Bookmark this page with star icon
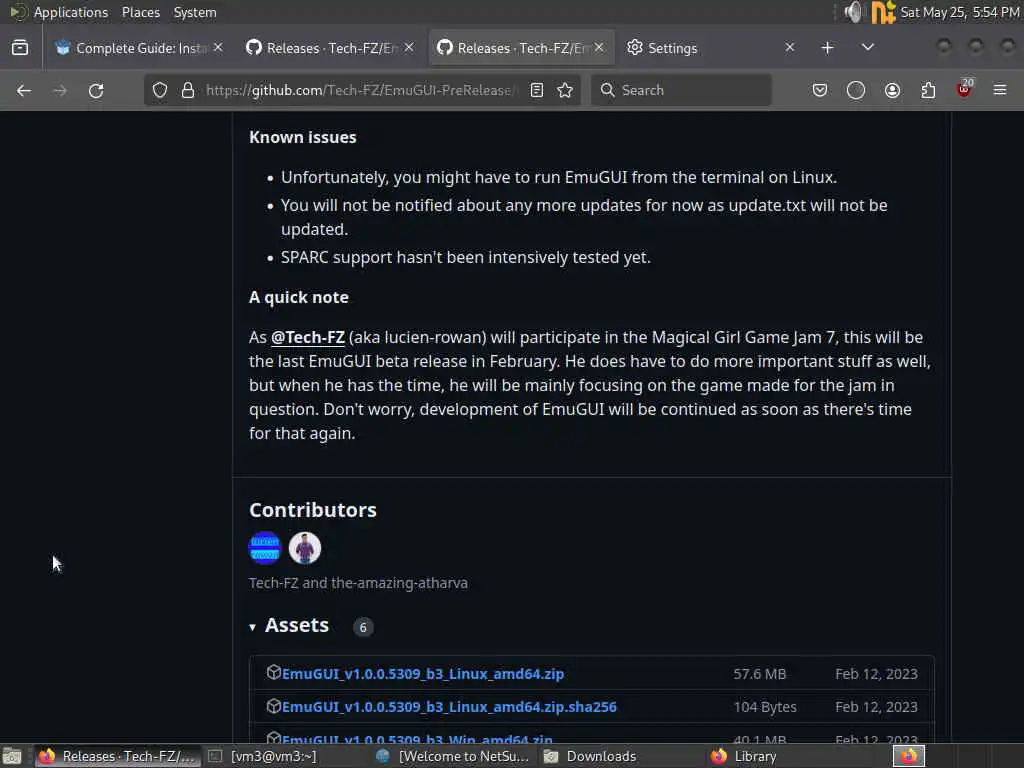 tap(565, 90)
